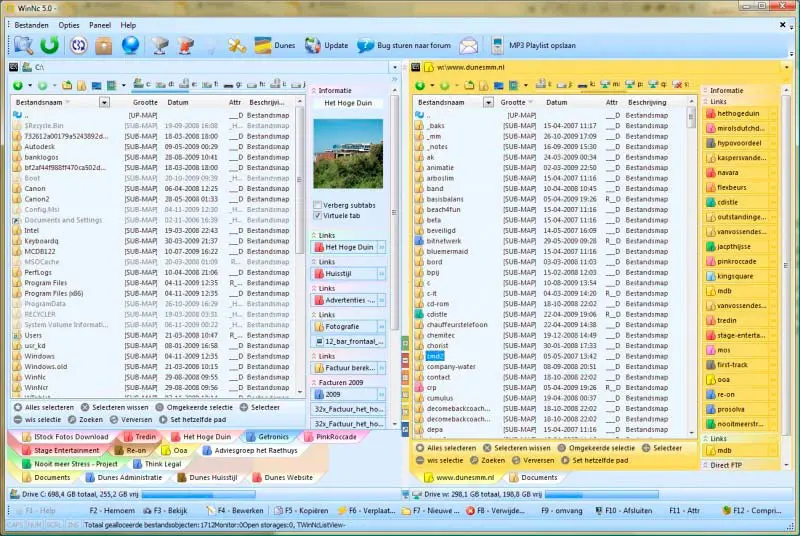Click Omgekeerde selectie in the right panel

point(596,448)
